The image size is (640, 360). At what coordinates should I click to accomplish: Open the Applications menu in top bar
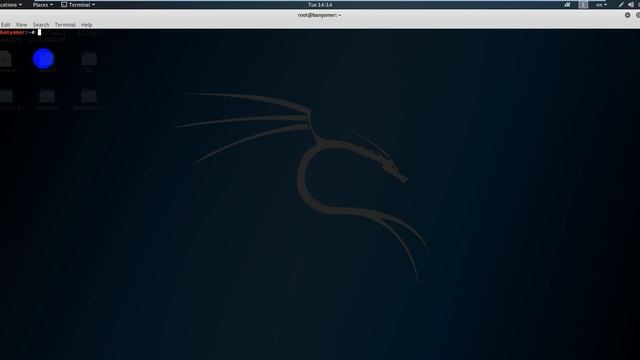[x=11, y=5]
